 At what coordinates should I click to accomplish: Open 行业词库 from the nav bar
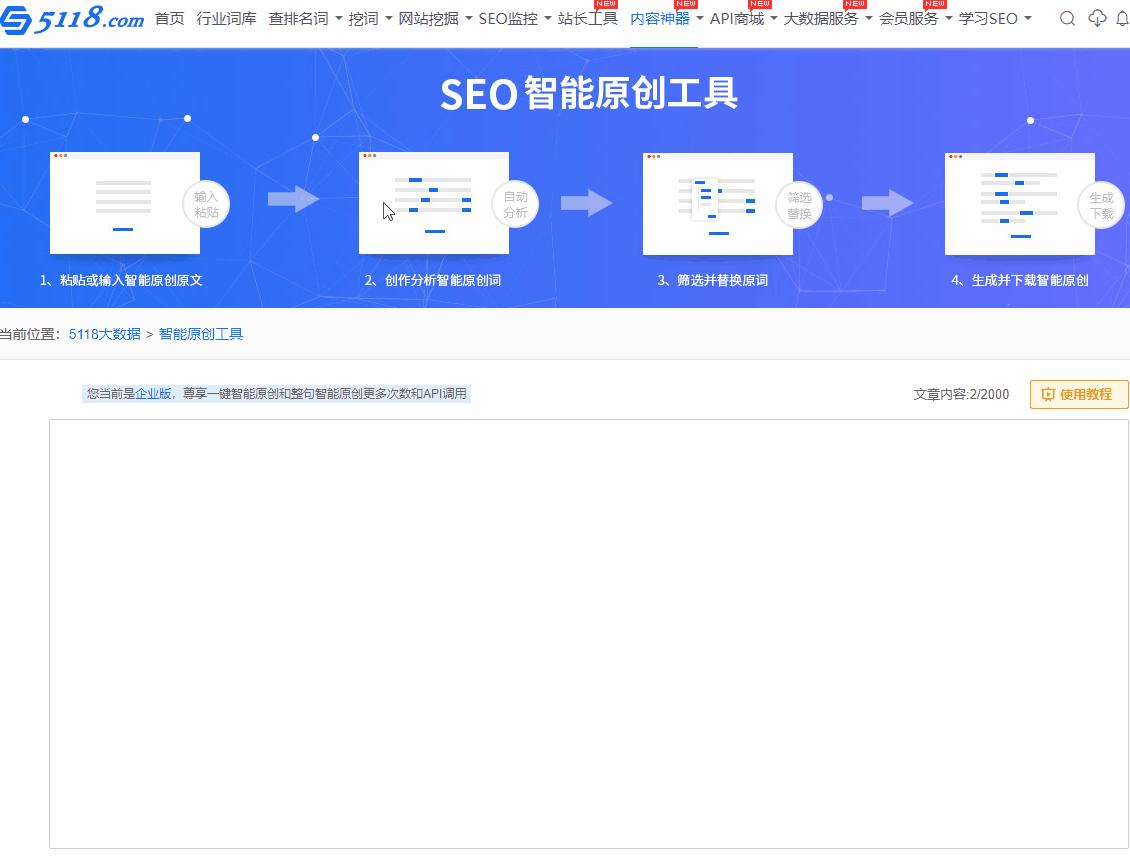pyautogui.click(x=226, y=19)
